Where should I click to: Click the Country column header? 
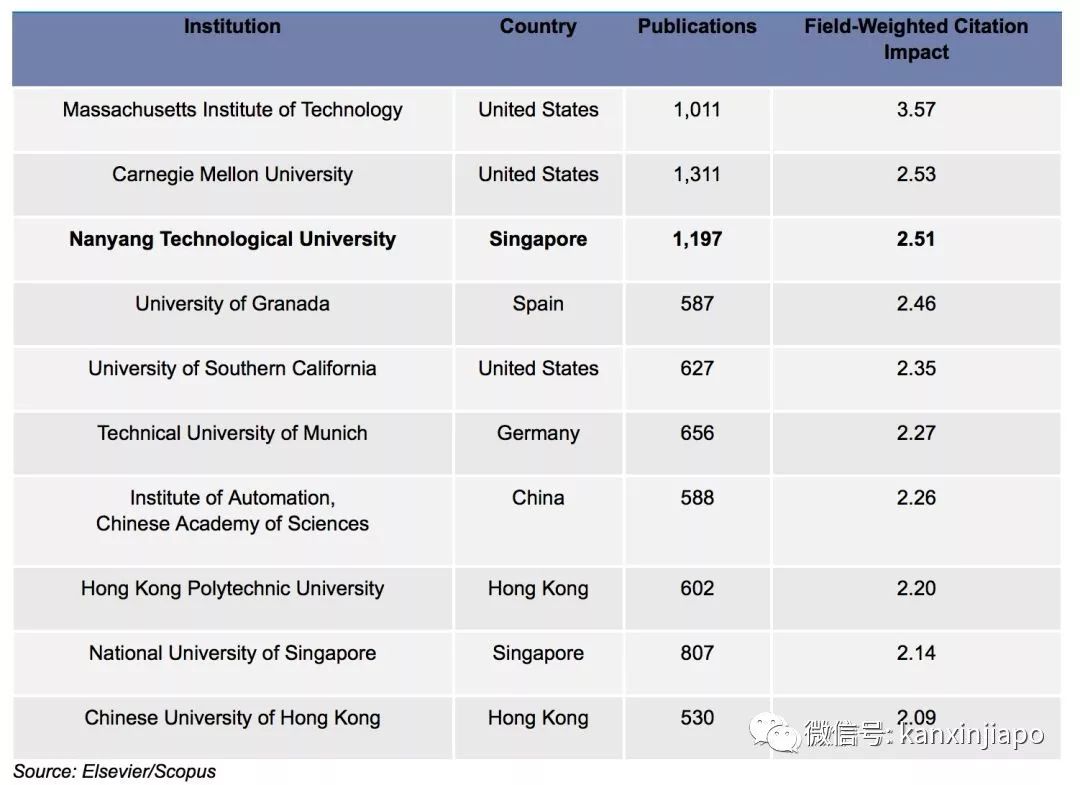point(538,27)
